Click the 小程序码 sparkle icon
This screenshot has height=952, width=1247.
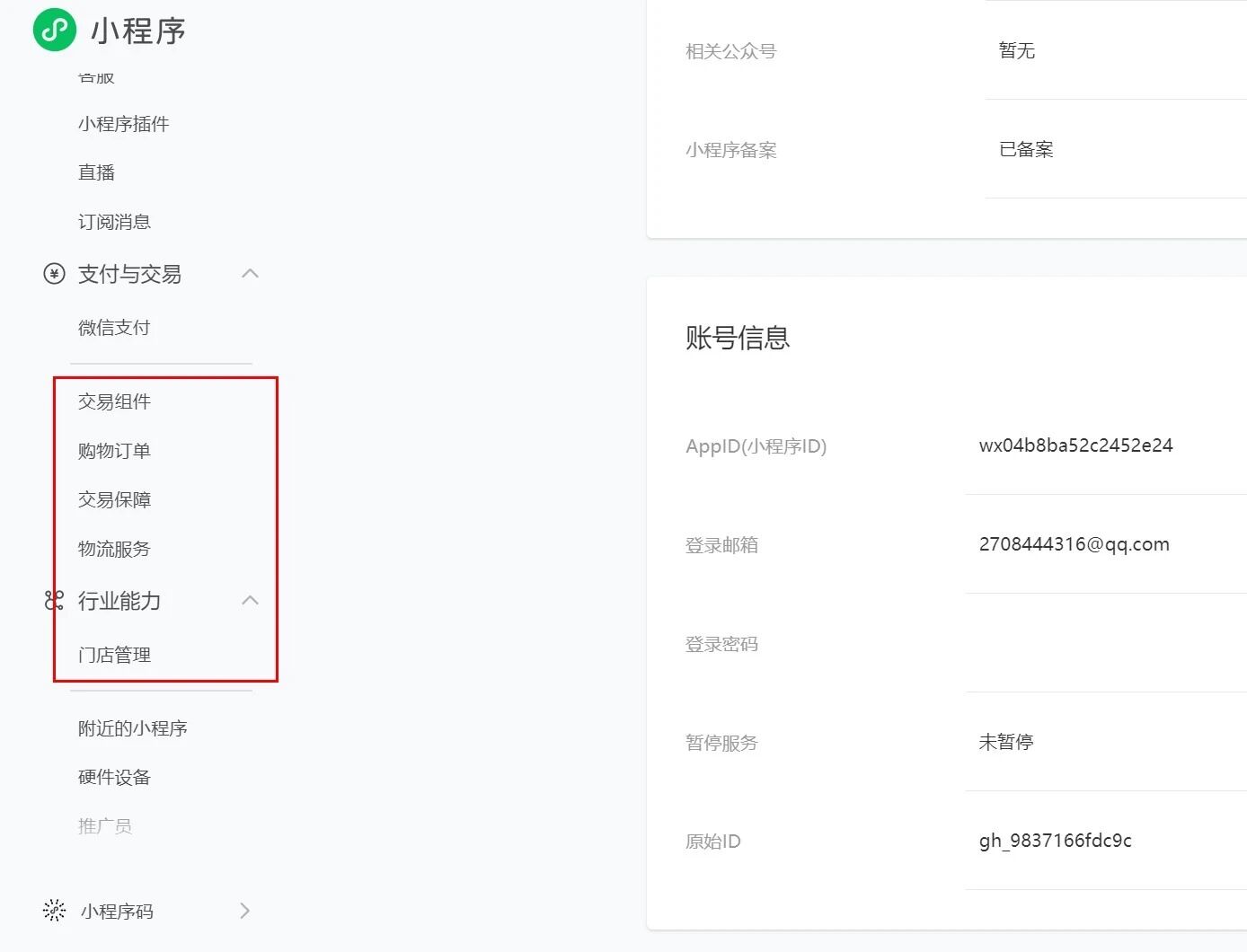point(54,911)
